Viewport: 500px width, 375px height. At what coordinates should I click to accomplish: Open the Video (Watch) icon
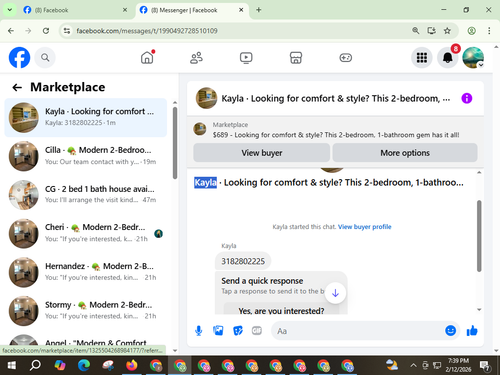[246, 58]
